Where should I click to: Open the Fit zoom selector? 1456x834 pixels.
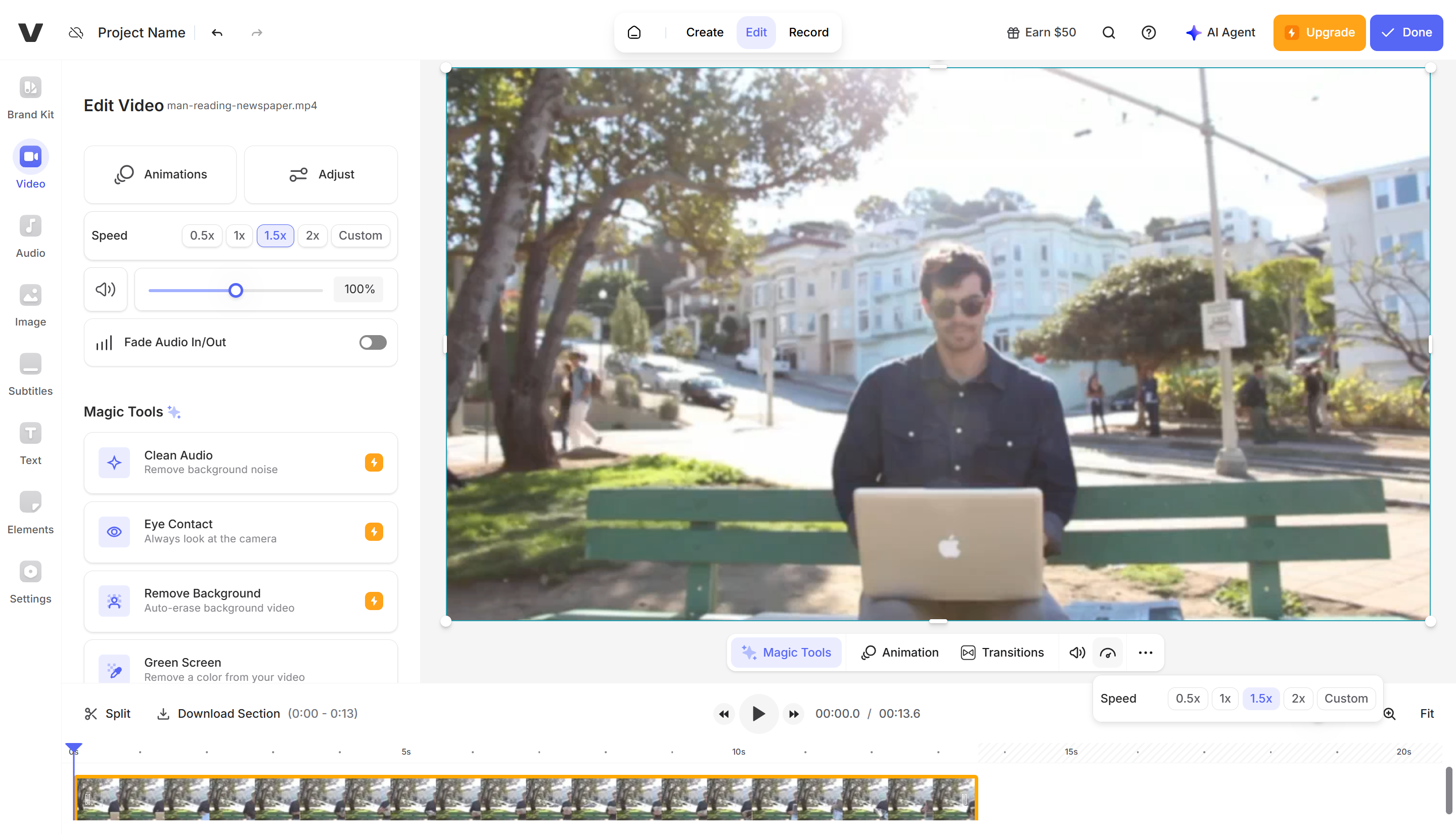tap(1427, 713)
